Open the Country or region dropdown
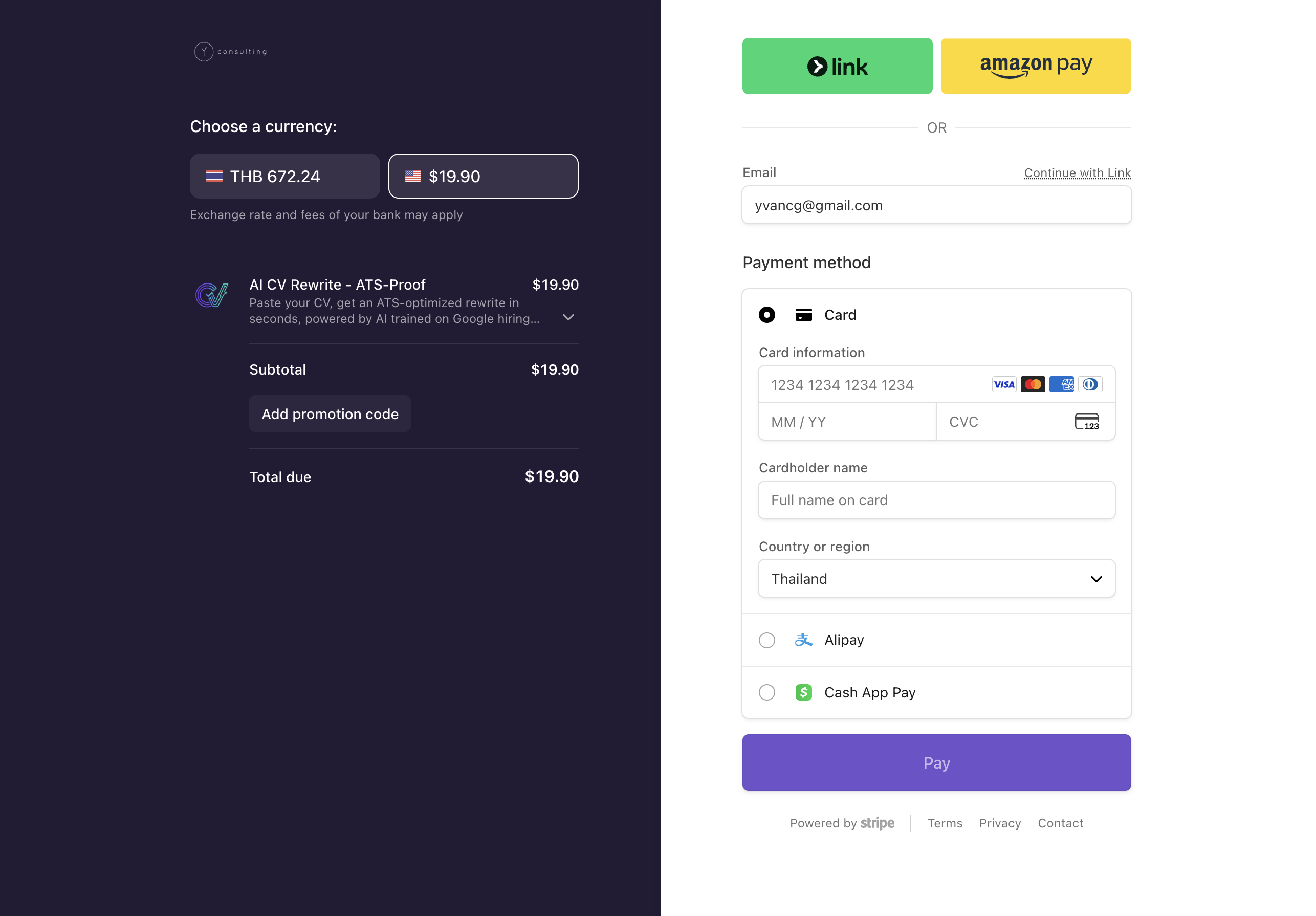Screen dimensions: 1316x916 tap(936, 579)
